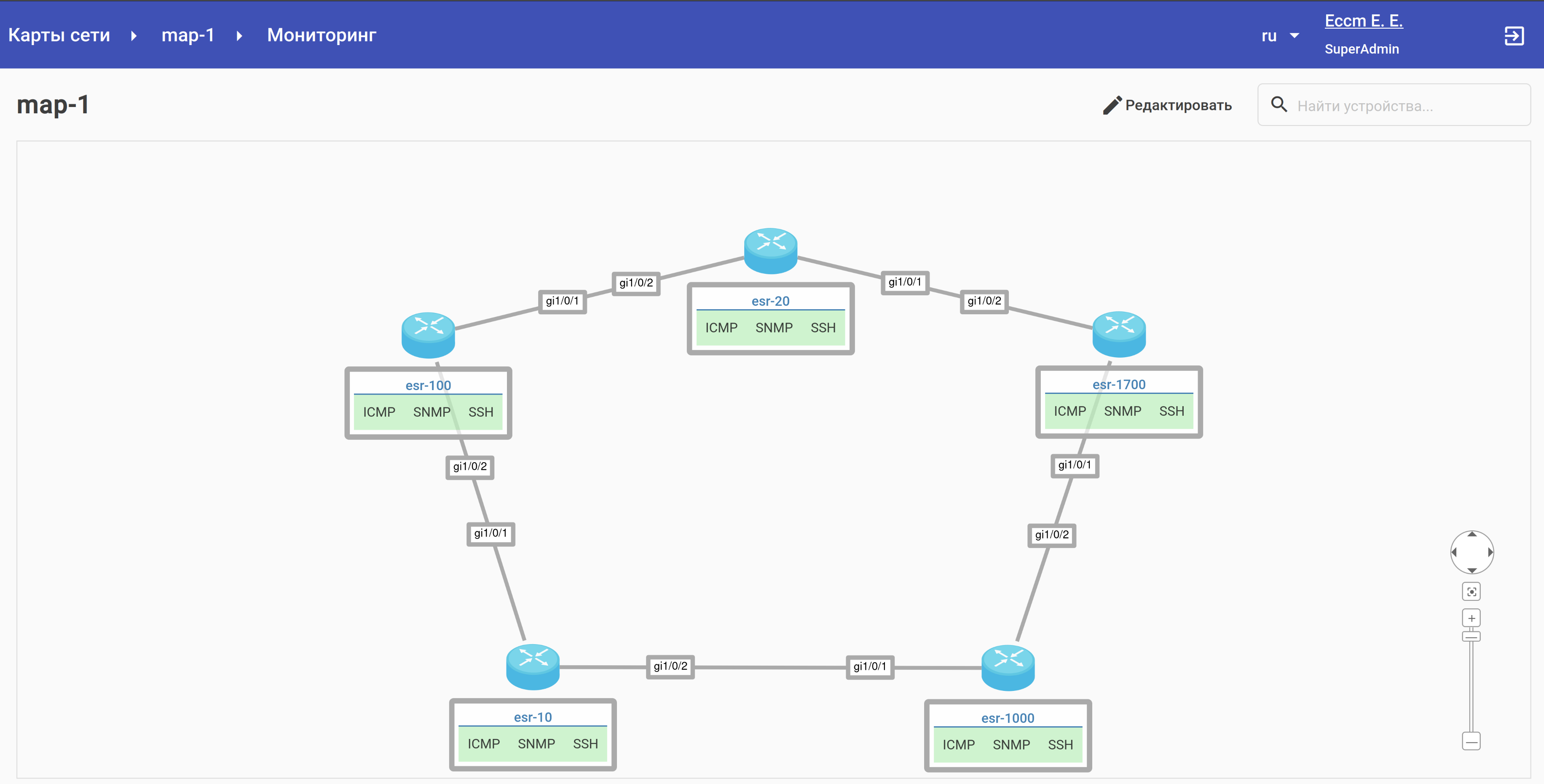Image resolution: width=1544 pixels, height=784 pixels.
Task: Open the ru language dropdown
Action: (x=1280, y=36)
